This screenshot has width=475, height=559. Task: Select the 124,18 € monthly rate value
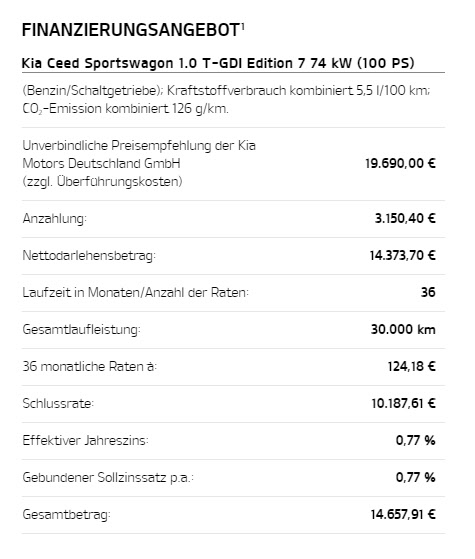point(412,366)
